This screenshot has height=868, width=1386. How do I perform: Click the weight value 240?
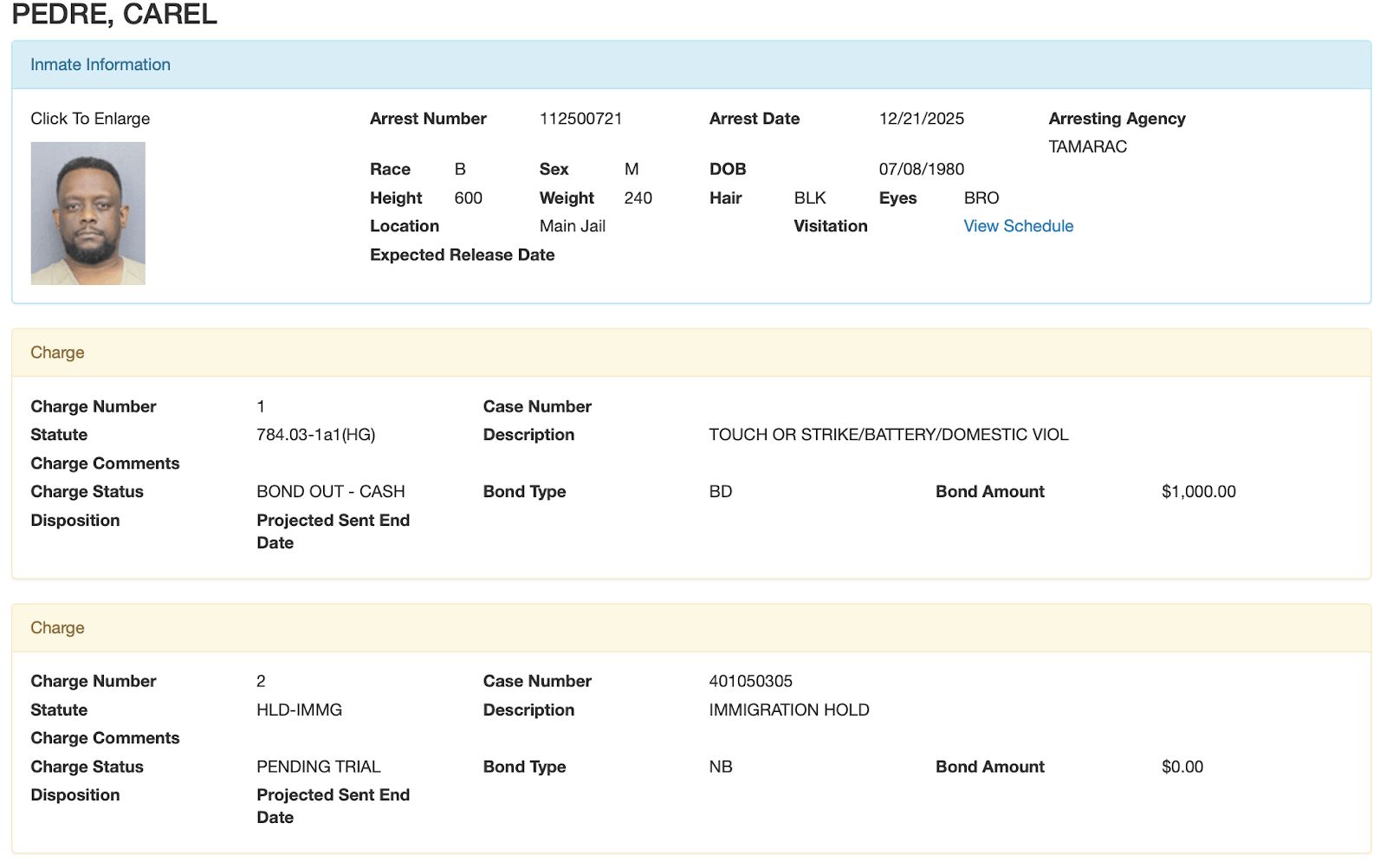tap(638, 198)
